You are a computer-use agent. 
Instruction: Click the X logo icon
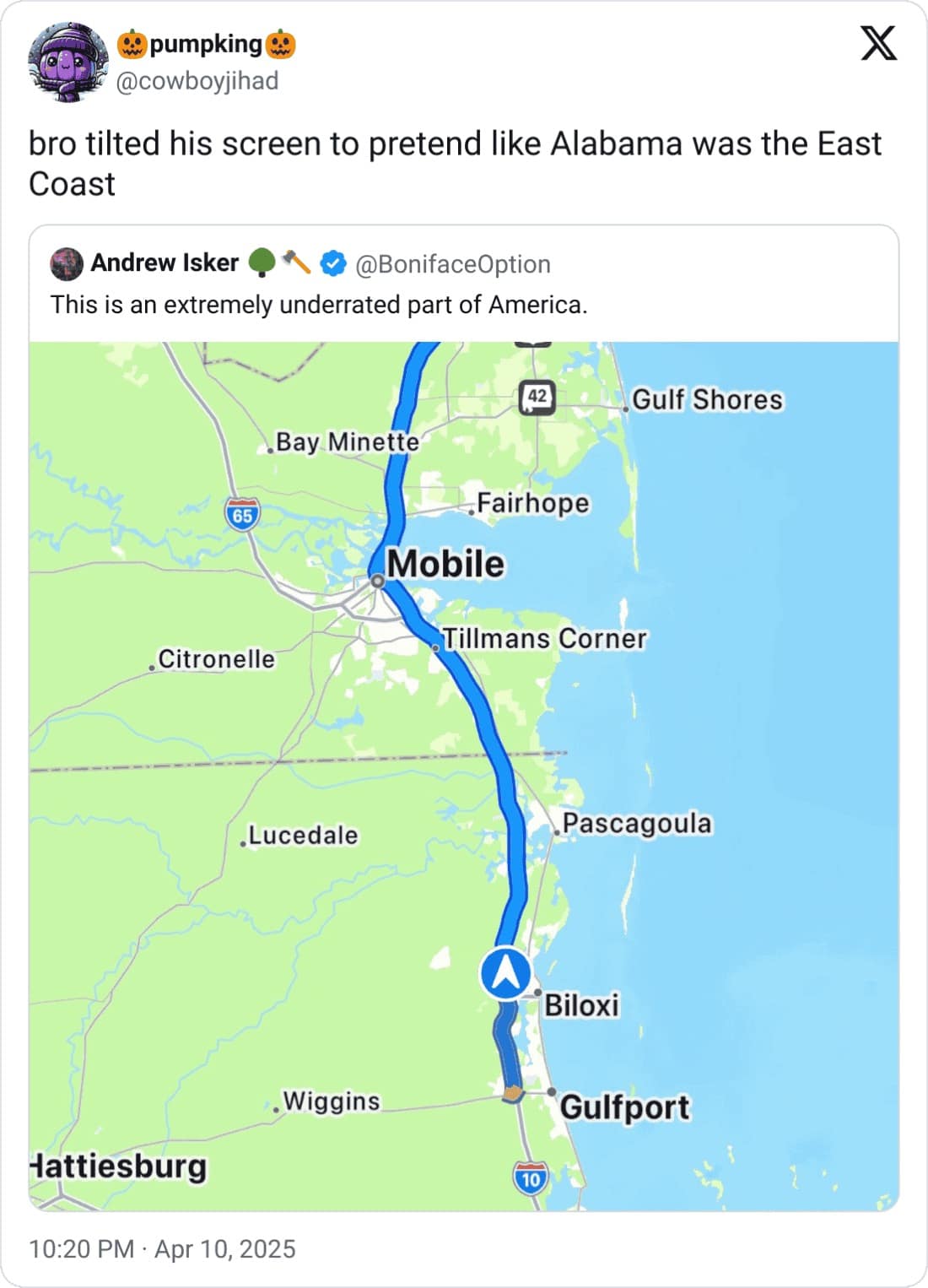(878, 43)
